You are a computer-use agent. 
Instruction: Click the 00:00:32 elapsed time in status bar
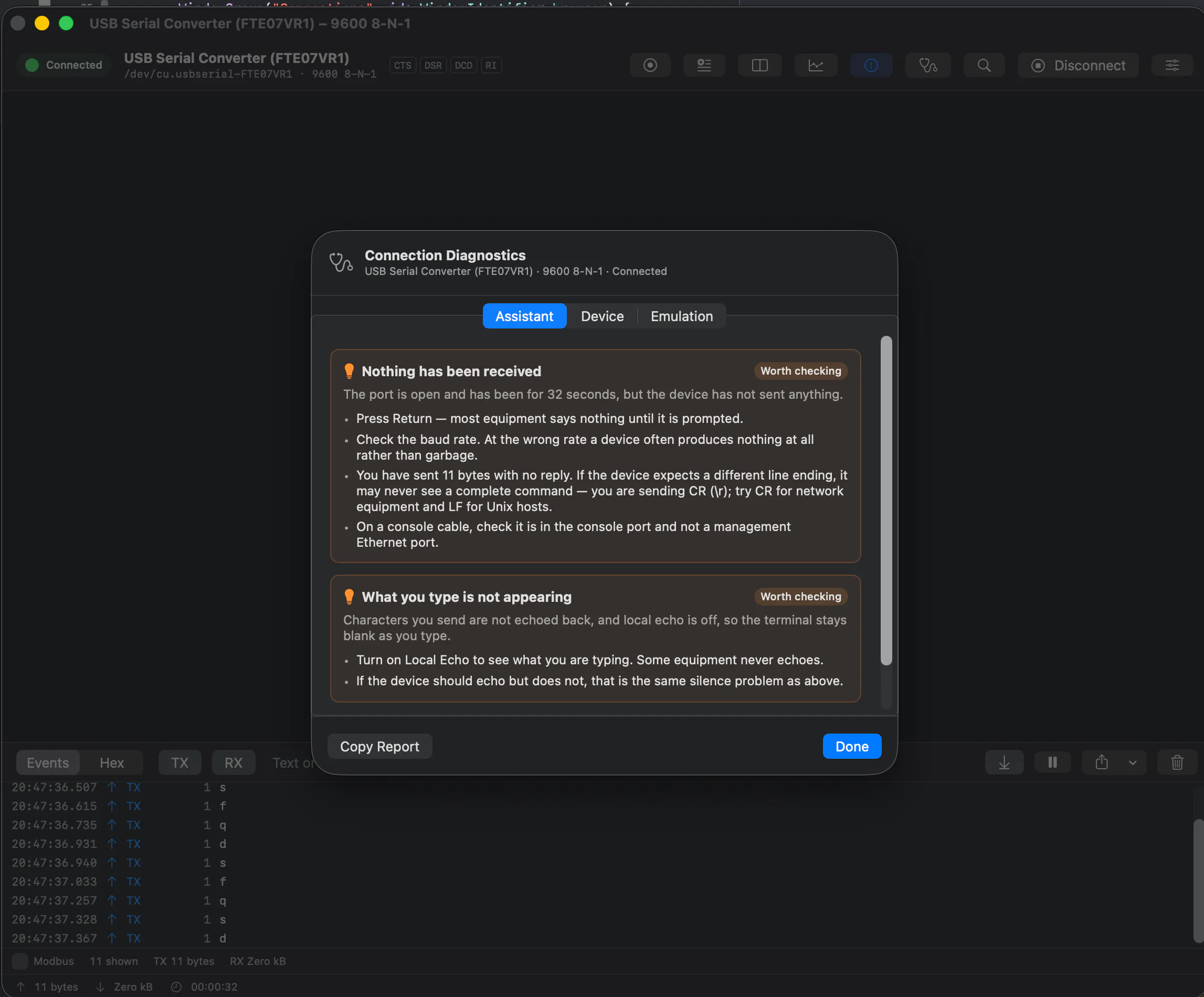[214, 987]
